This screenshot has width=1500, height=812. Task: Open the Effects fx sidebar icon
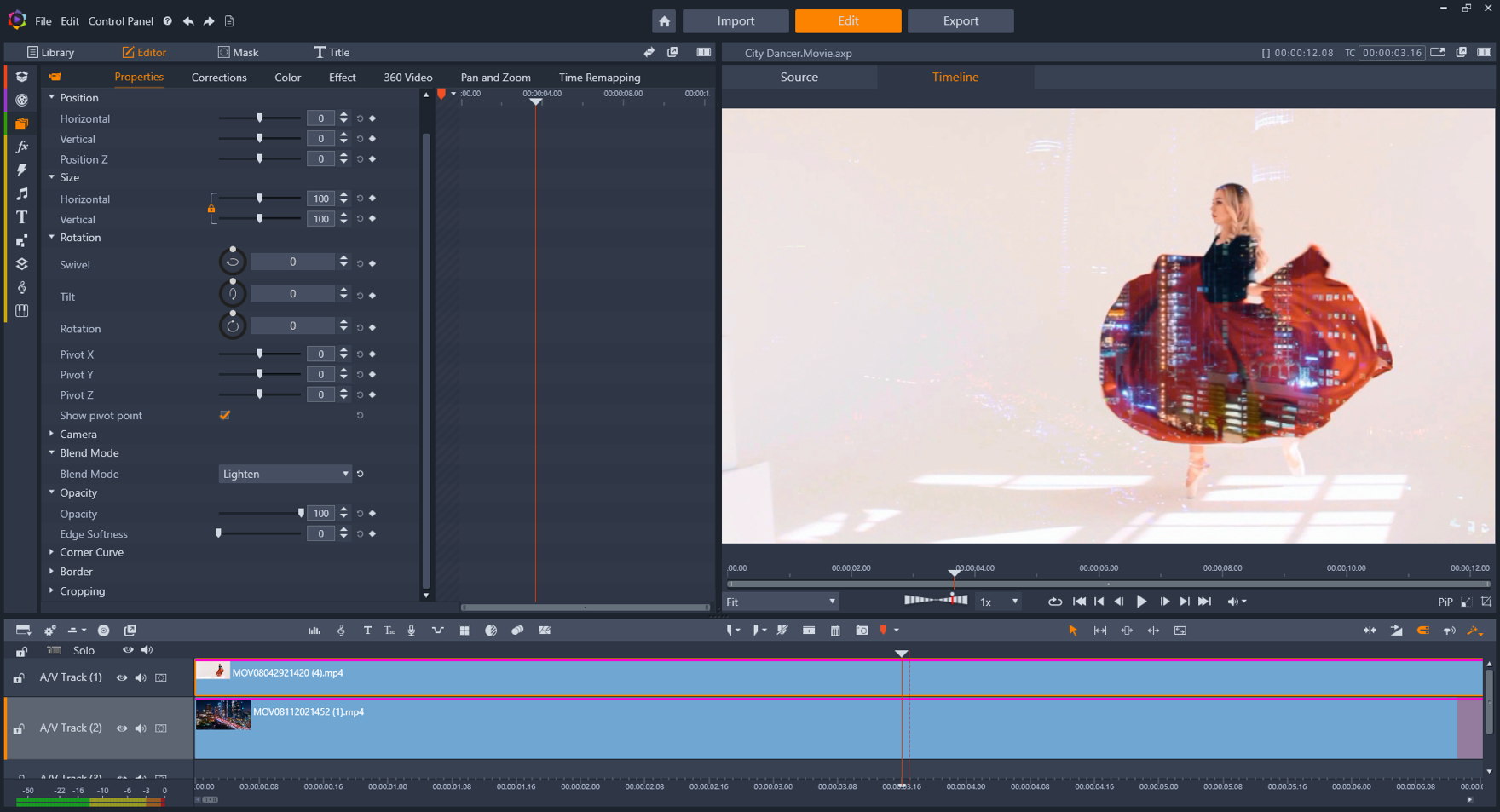pos(22,147)
